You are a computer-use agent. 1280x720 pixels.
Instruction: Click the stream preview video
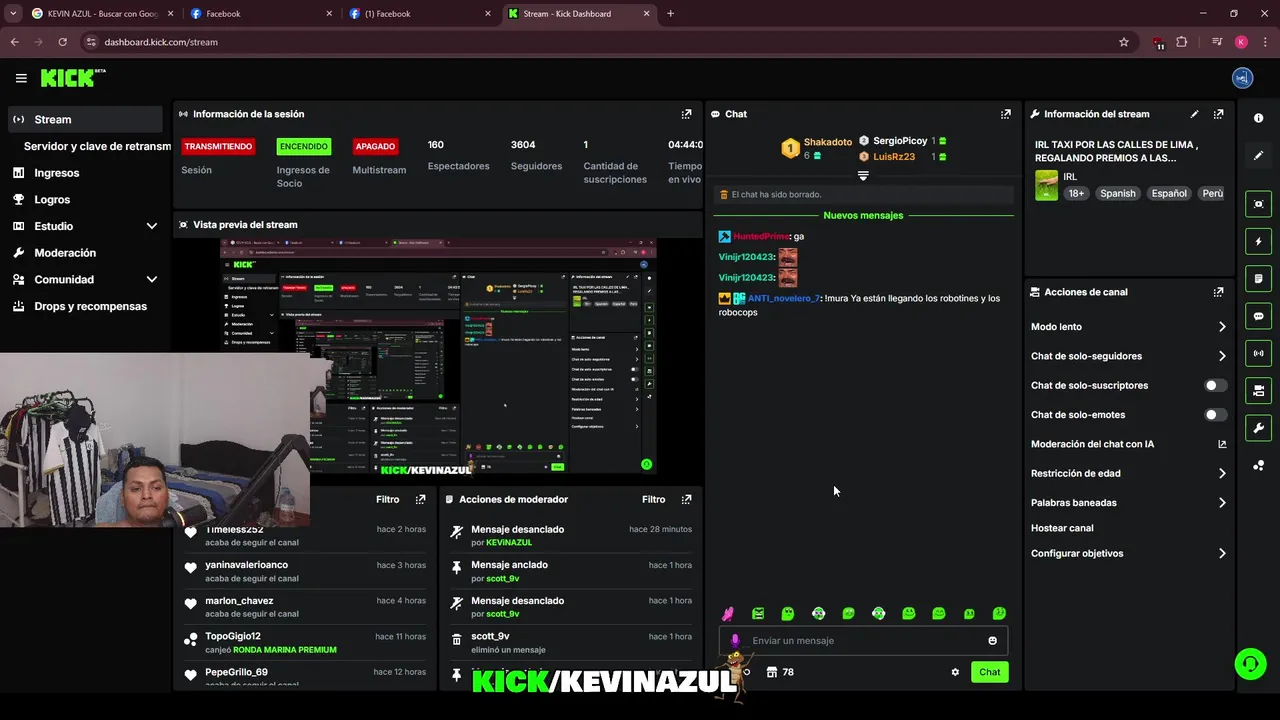coord(438,356)
